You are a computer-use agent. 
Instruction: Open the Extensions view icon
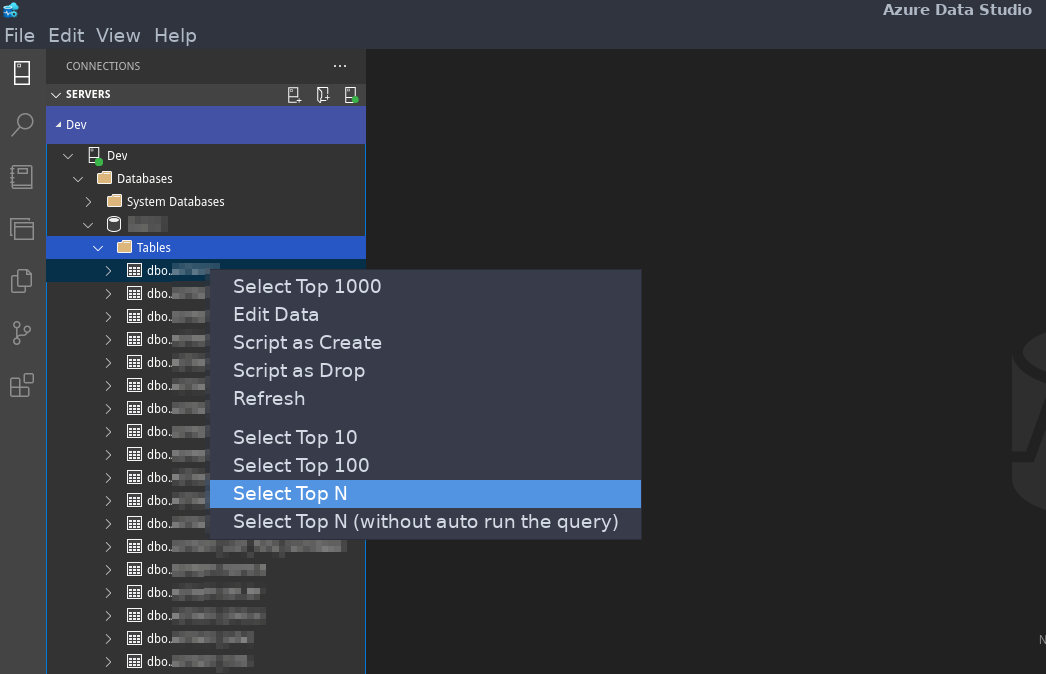point(22,385)
